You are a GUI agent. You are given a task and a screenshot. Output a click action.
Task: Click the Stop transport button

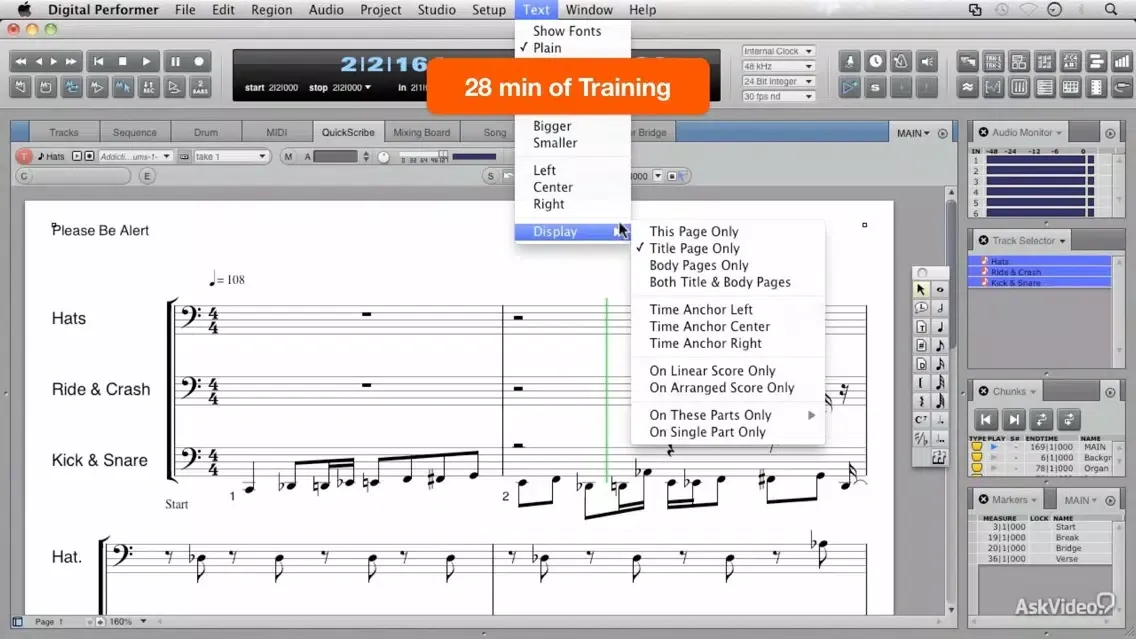[122, 62]
